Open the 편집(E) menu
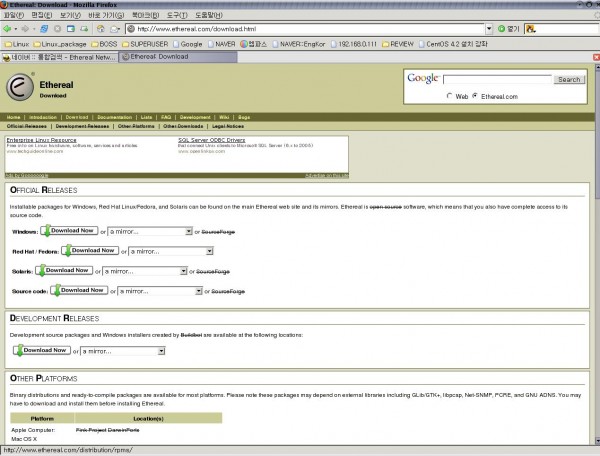 pyautogui.click(x=42, y=15)
